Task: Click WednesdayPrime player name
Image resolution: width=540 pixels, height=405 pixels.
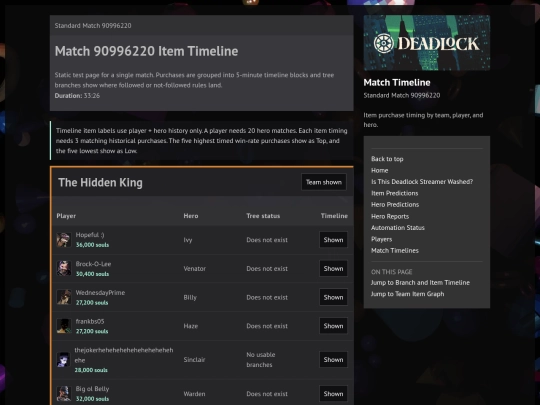Action: pyautogui.click(x=100, y=293)
